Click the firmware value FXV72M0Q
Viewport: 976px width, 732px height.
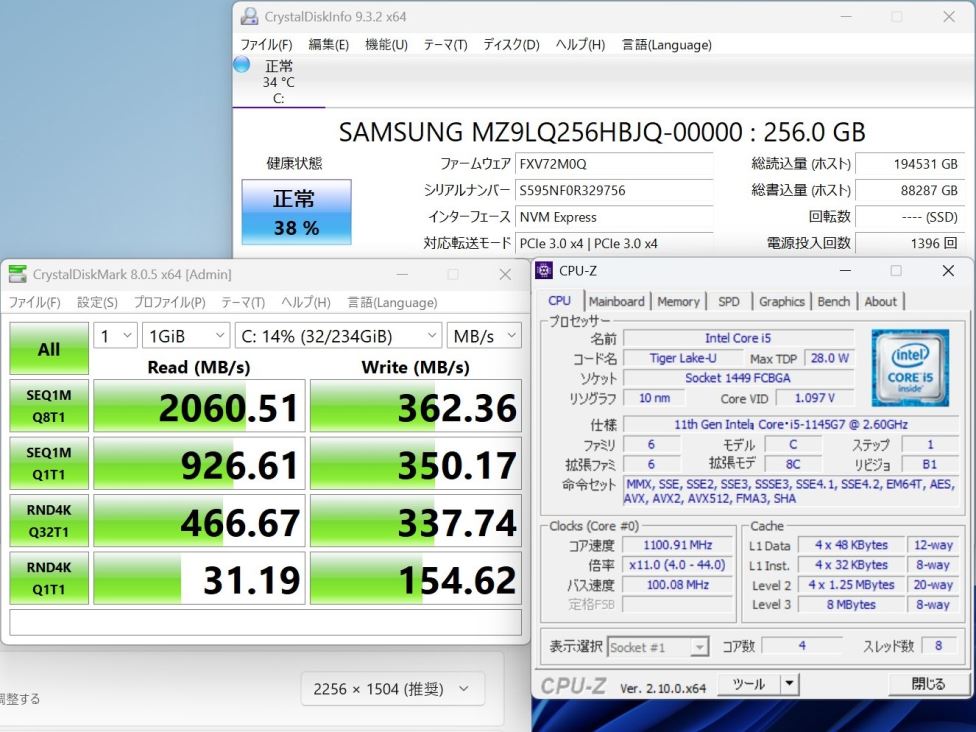tap(614, 164)
